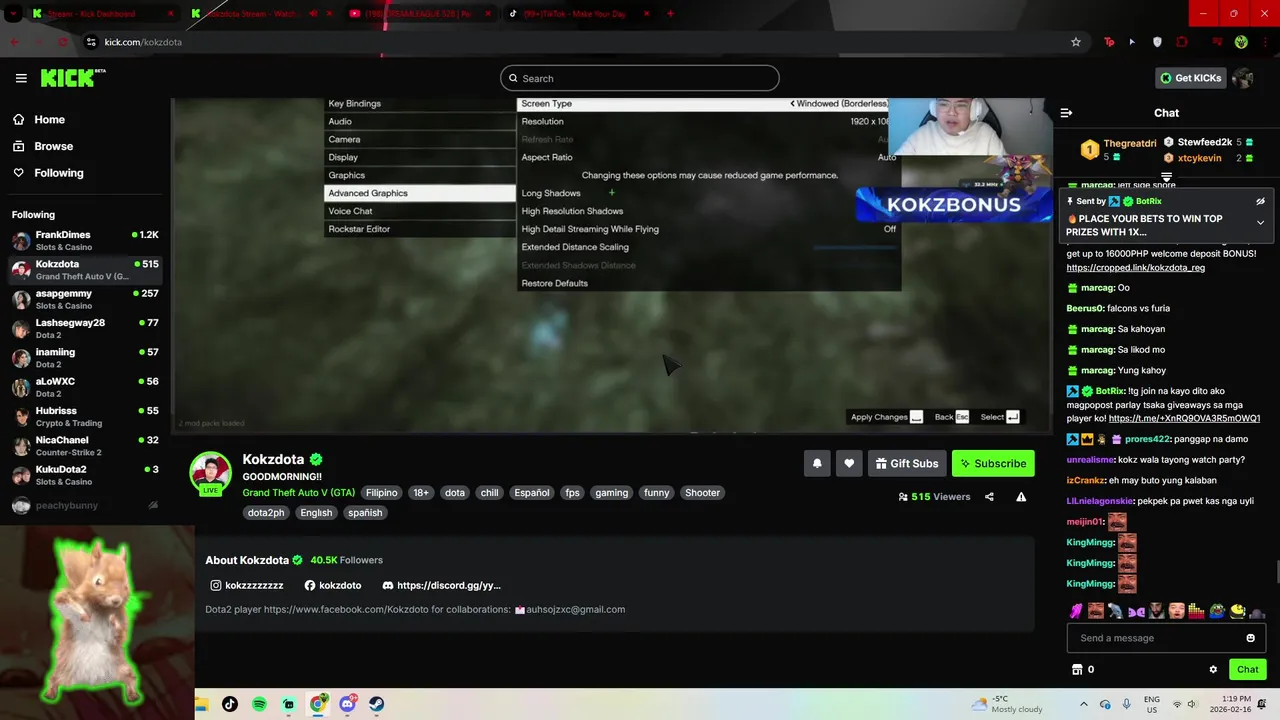The image size is (1280, 720).
Task: Hide the pinned BotRix message
Action: tap(1260, 201)
